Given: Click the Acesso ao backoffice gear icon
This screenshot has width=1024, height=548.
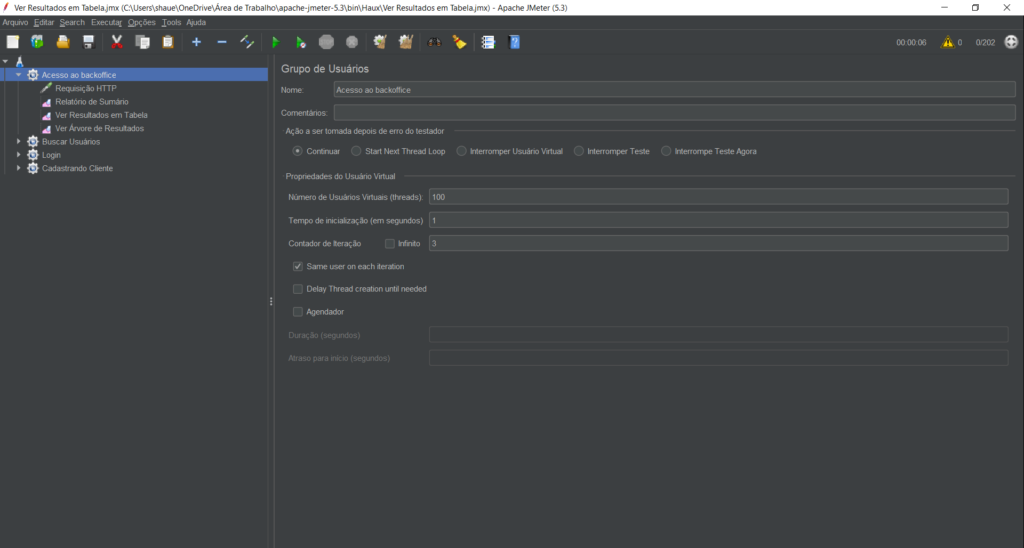Looking at the screenshot, I should (x=33, y=75).
